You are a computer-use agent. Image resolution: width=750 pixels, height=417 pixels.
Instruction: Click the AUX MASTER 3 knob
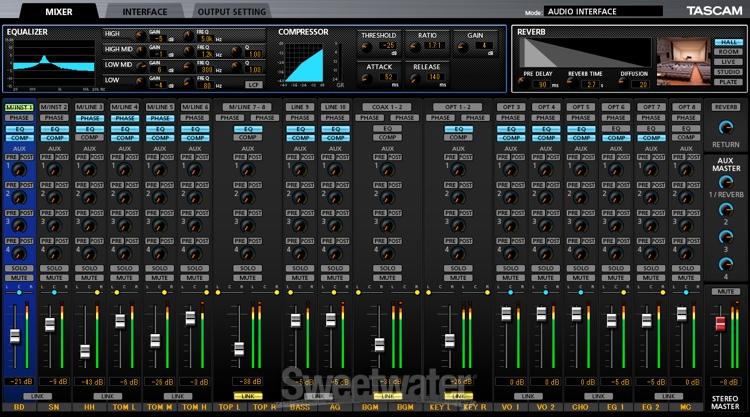click(726, 237)
